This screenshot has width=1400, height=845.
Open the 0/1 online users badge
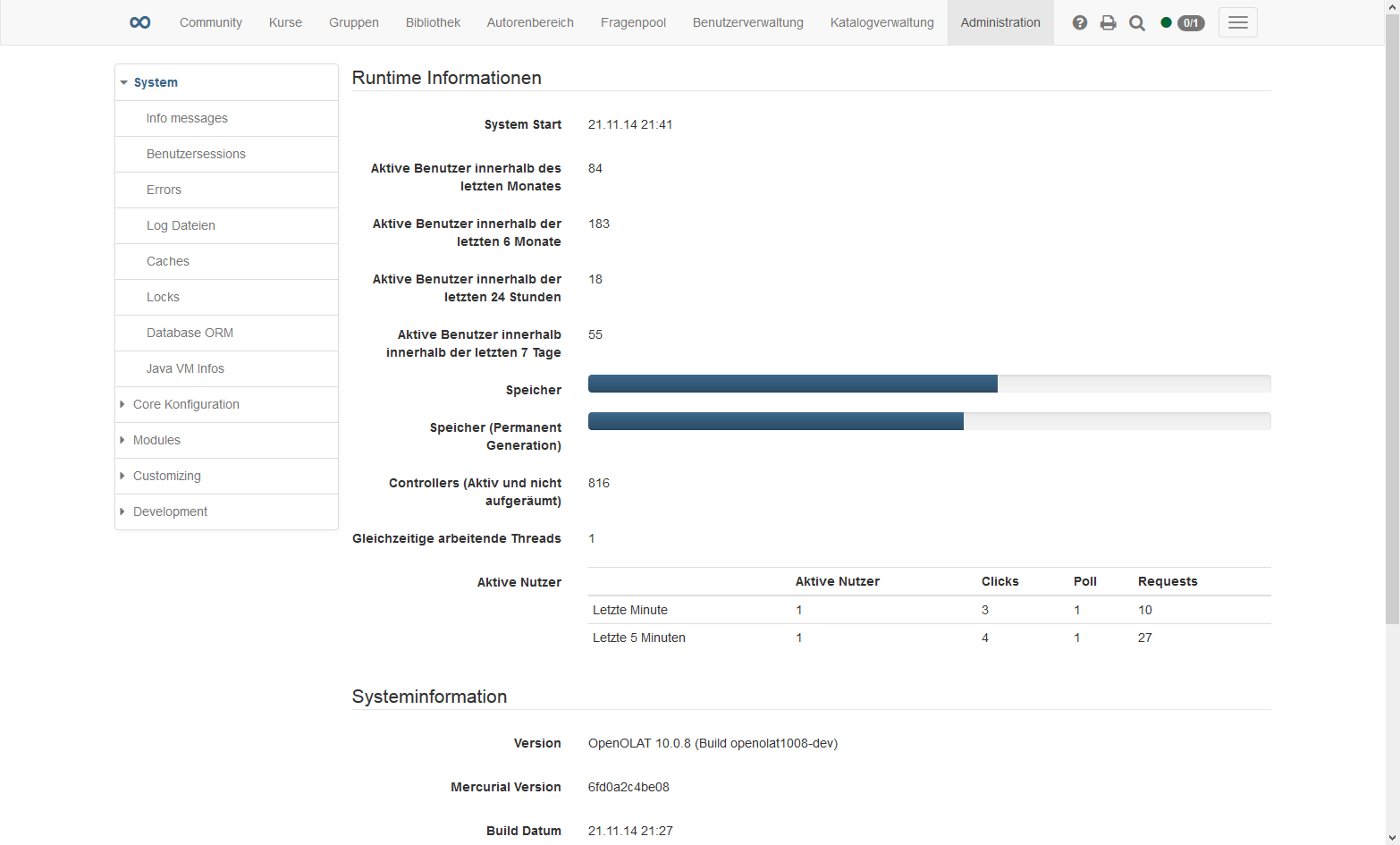[1191, 23]
